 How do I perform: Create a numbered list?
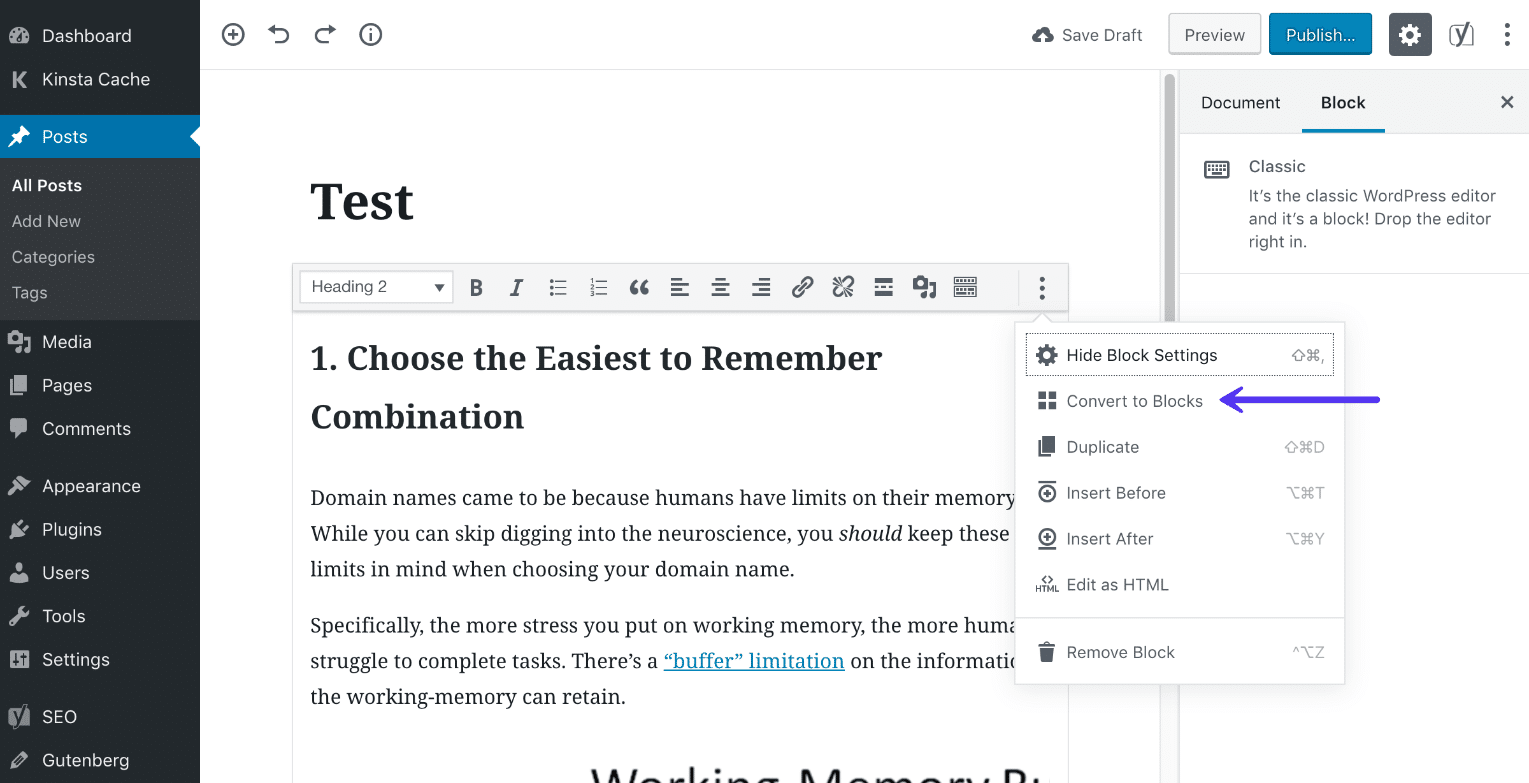[x=598, y=287]
